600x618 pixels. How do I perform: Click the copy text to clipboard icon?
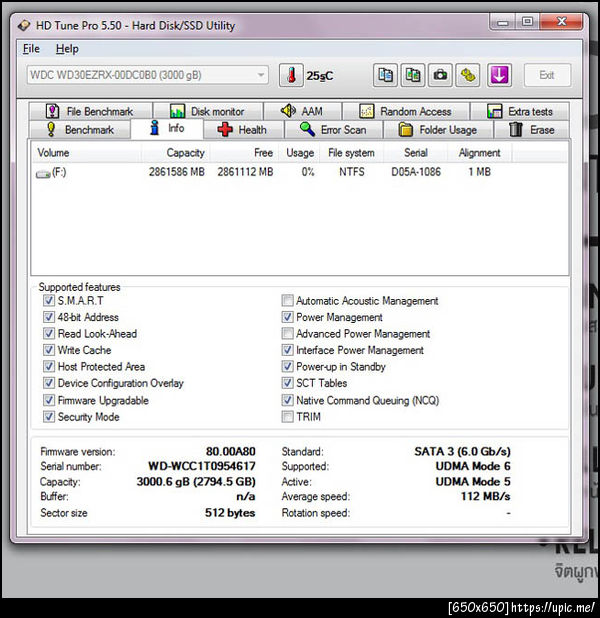pyautogui.click(x=385, y=75)
